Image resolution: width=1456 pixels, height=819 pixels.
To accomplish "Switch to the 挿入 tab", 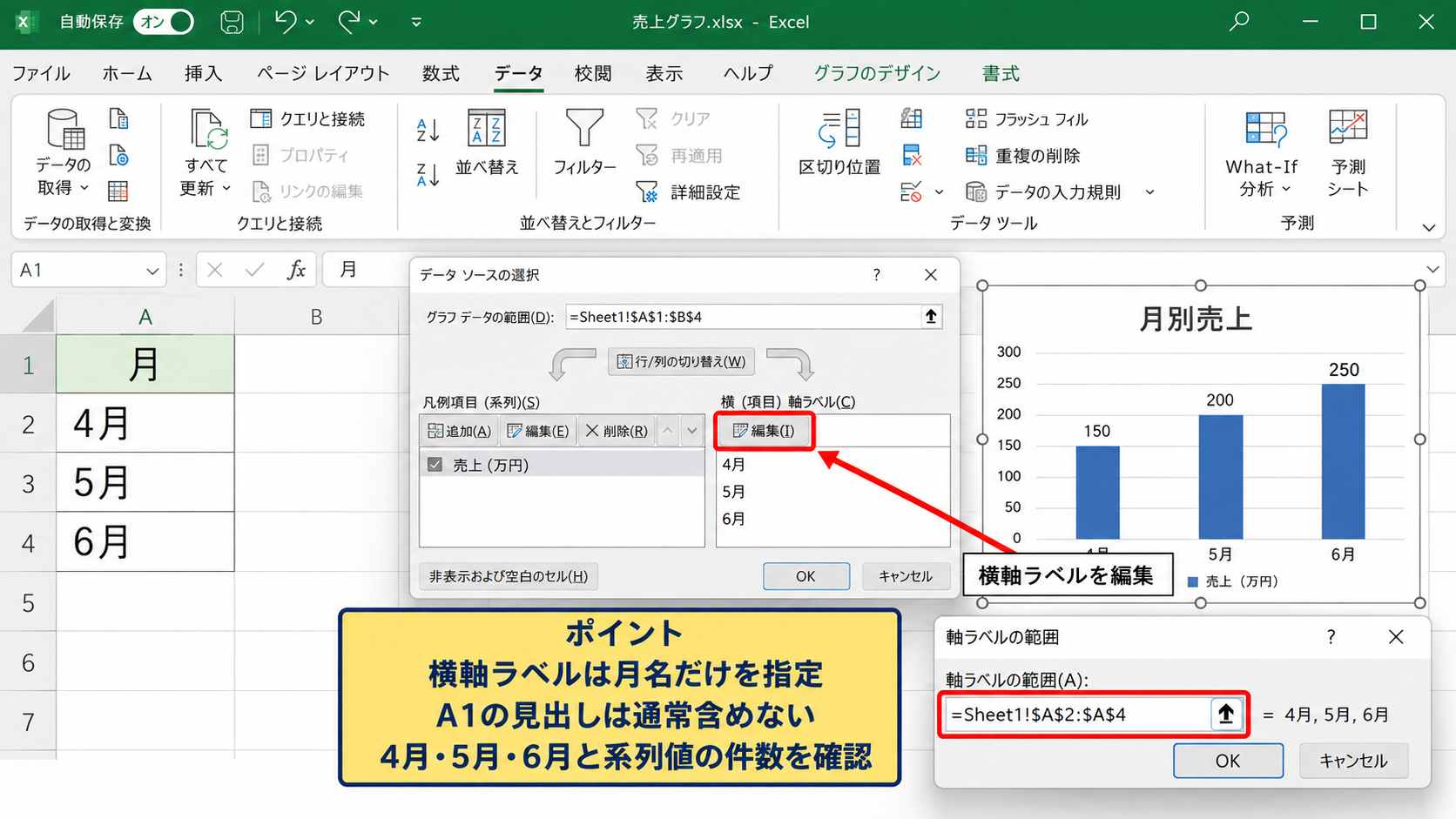I will tap(203, 74).
